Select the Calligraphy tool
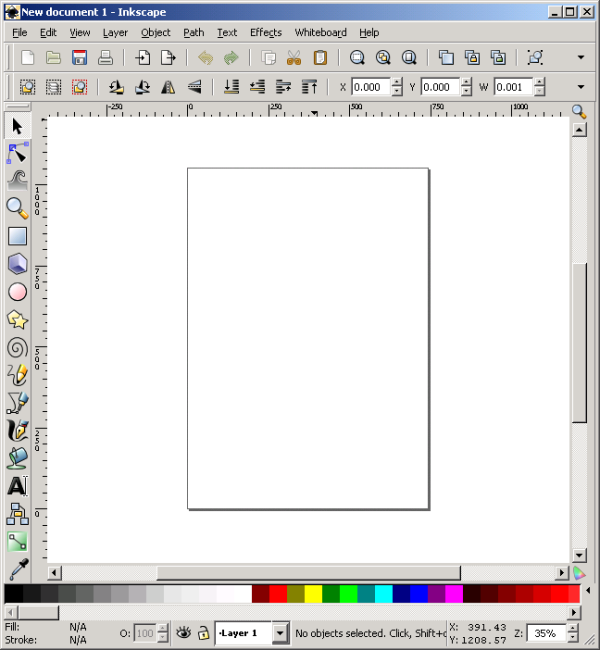 point(17,430)
